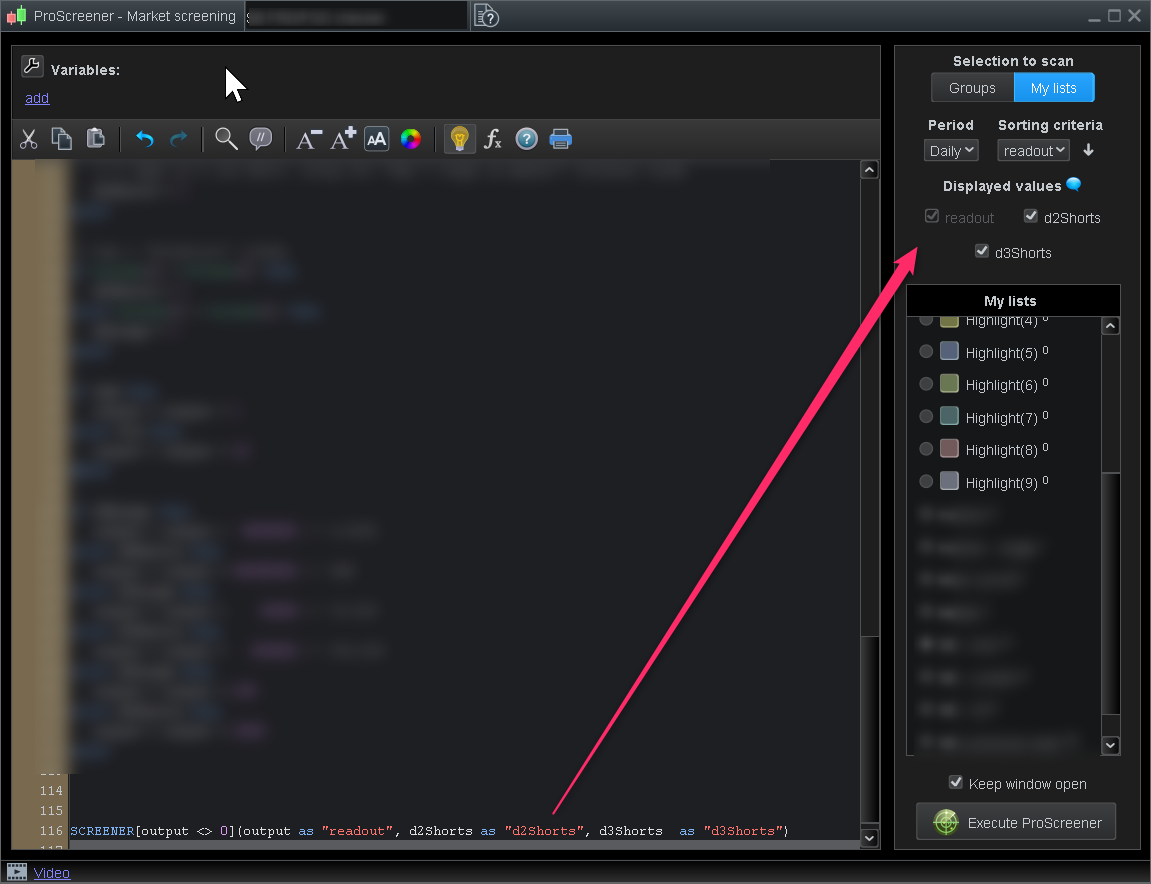
Task: Click the Highlight(6) color swatch
Action: click(x=949, y=383)
